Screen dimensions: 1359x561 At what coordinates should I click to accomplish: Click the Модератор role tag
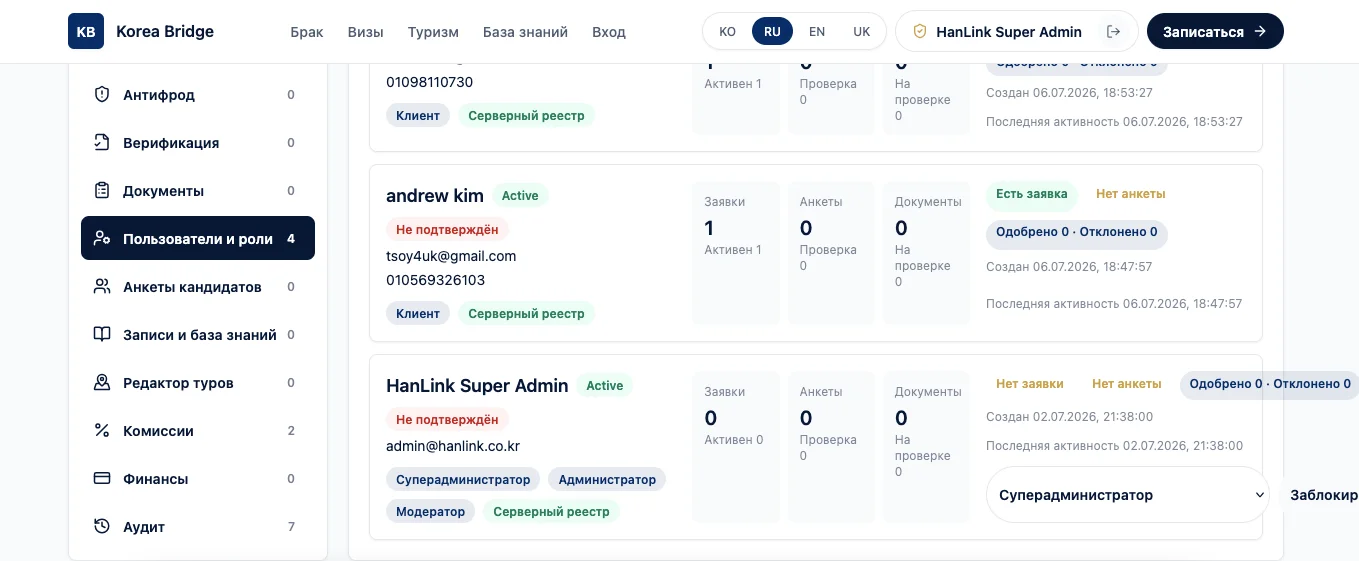[431, 512]
